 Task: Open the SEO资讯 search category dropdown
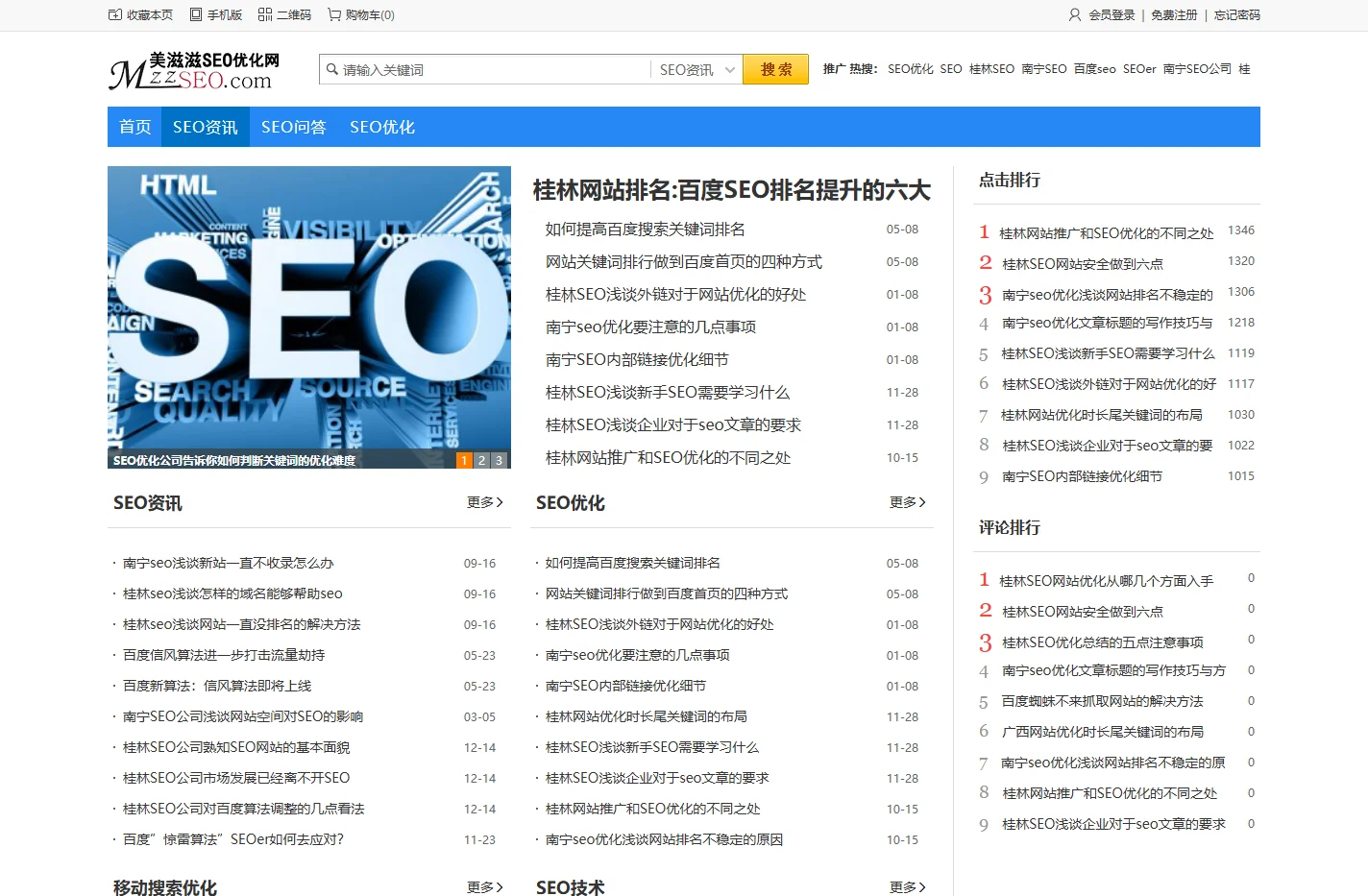[x=696, y=69]
